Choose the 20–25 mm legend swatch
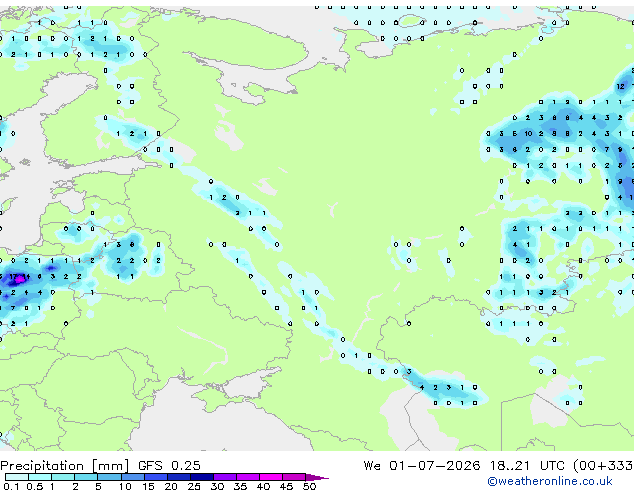Image resolution: width=634 pixels, height=490 pixels. point(178,477)
